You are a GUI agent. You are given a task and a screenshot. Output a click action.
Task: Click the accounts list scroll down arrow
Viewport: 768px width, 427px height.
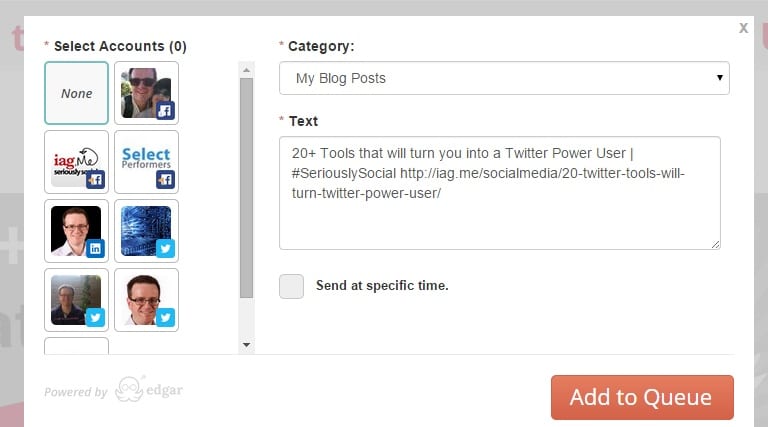246,345
